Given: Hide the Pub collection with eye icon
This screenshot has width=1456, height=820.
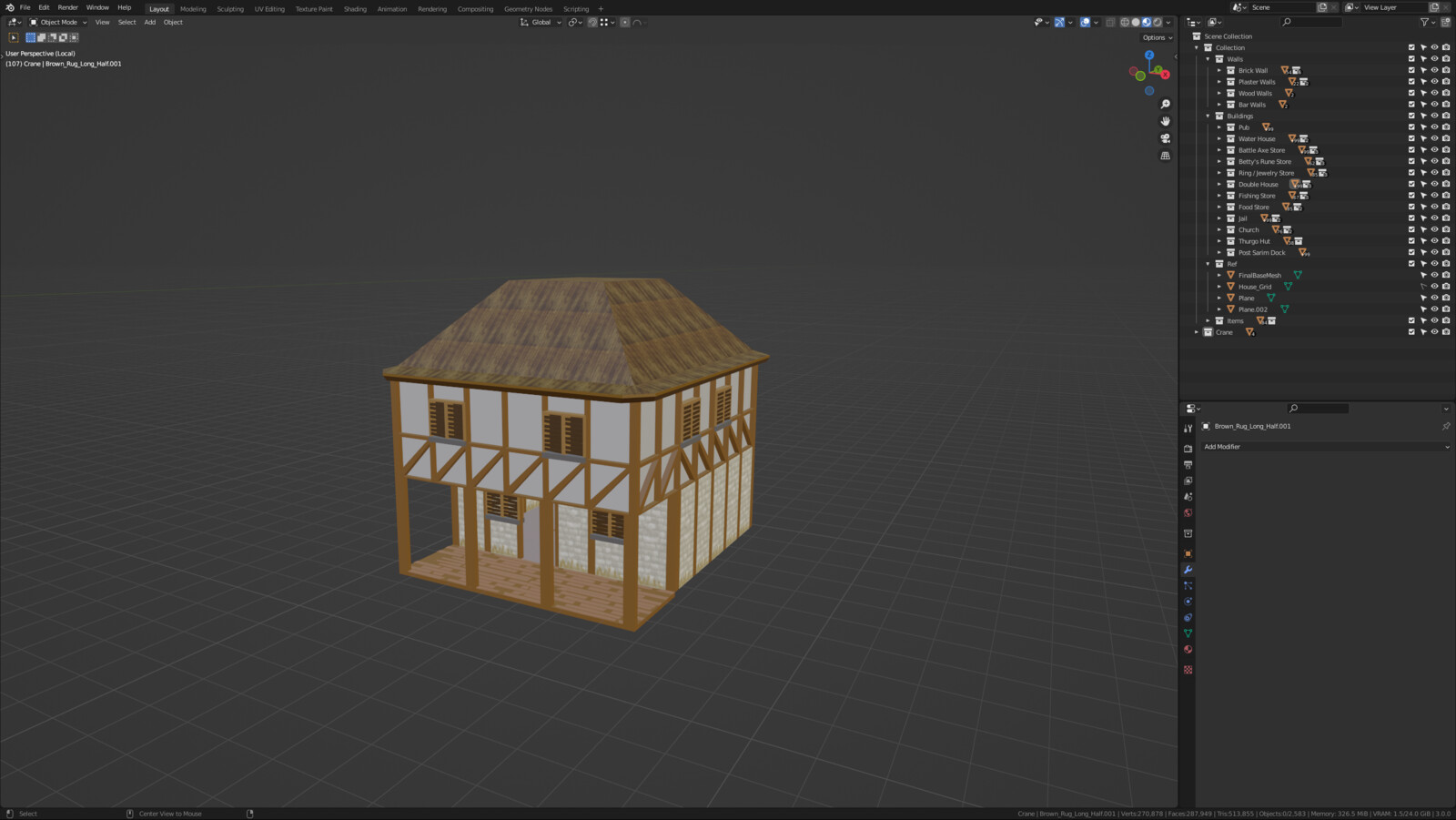Looking at the screenshot, I should click(x=1434, y=127).
